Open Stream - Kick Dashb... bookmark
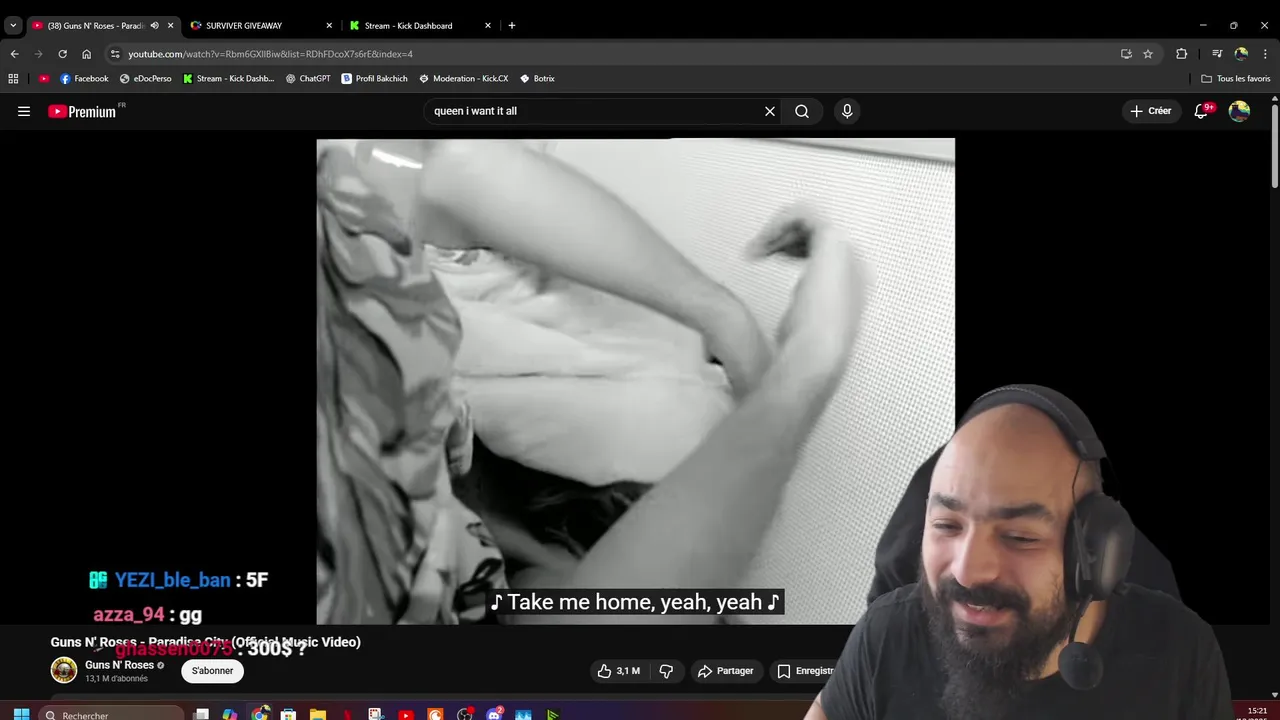This screenshot has height=720, width=1280. click(228, 78)
